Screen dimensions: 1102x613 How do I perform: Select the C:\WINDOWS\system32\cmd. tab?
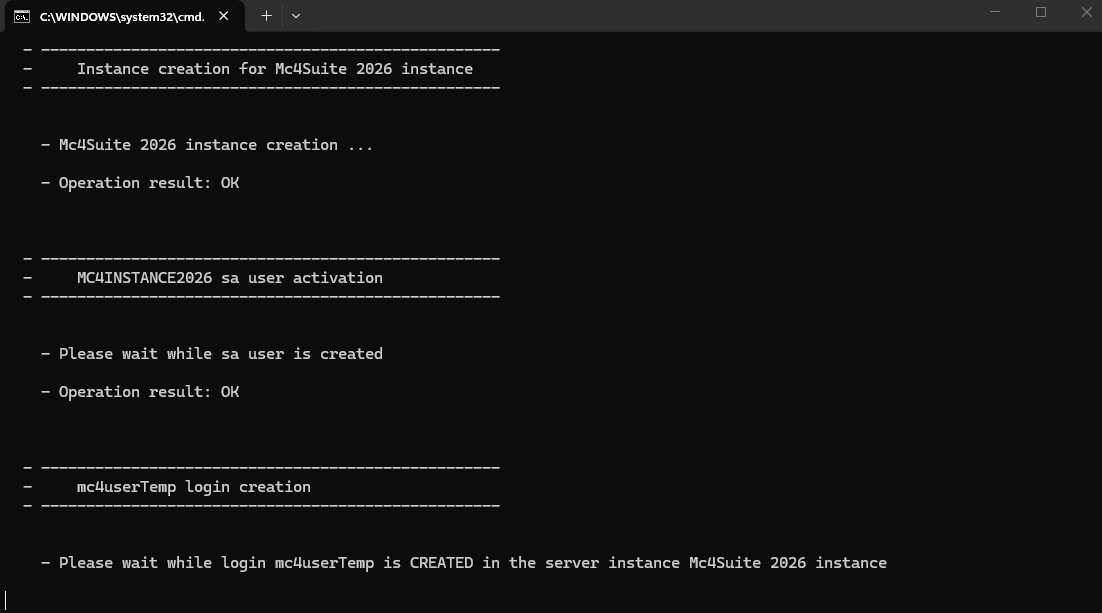coord(122,16)
